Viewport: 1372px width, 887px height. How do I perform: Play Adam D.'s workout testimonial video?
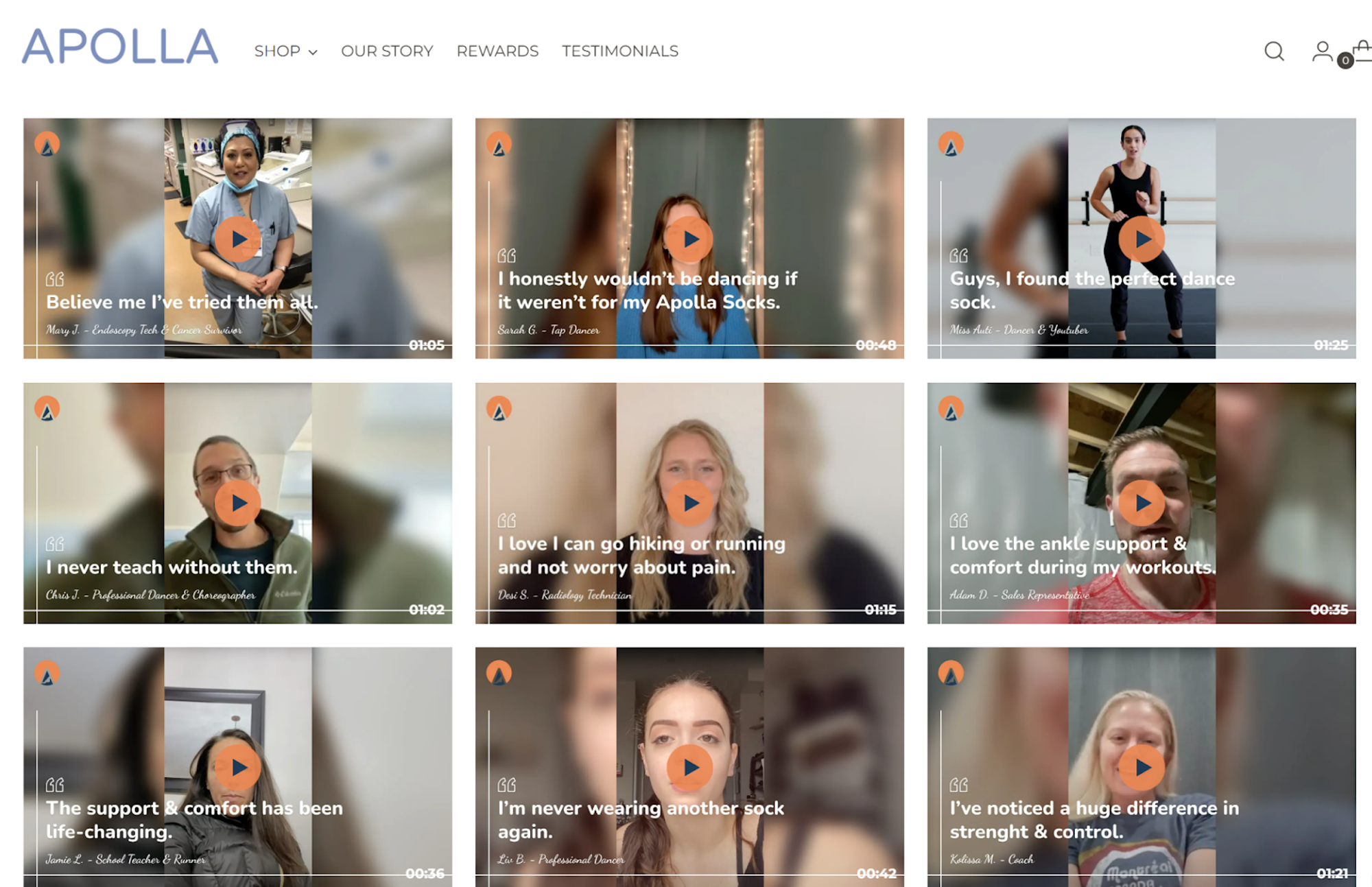click(x=1142, y=503)
